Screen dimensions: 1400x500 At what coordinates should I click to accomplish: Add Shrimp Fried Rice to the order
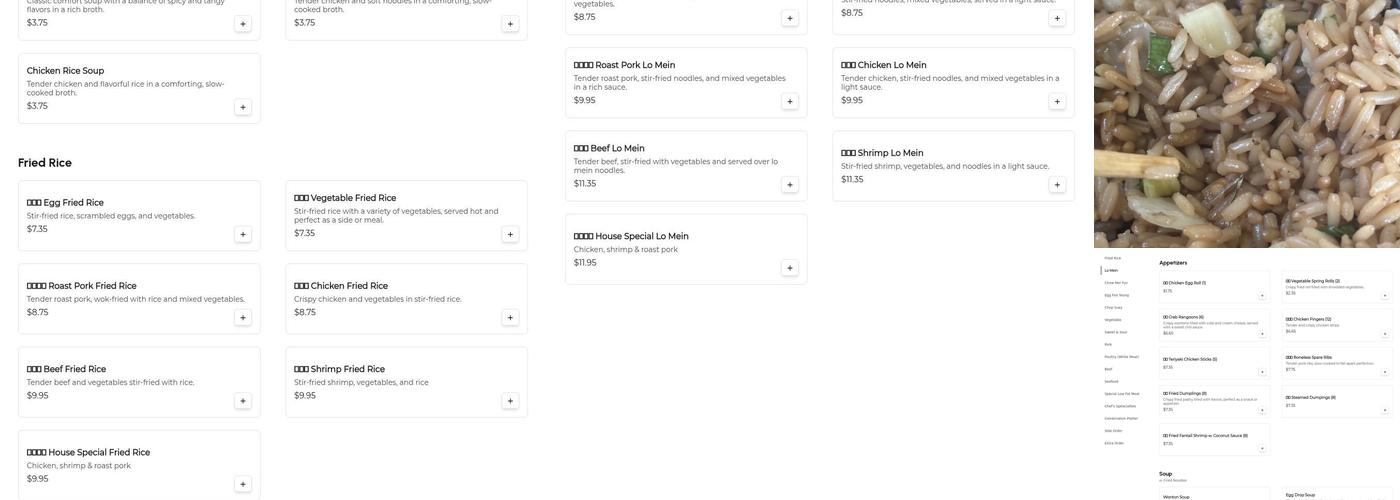pos(510,401)
